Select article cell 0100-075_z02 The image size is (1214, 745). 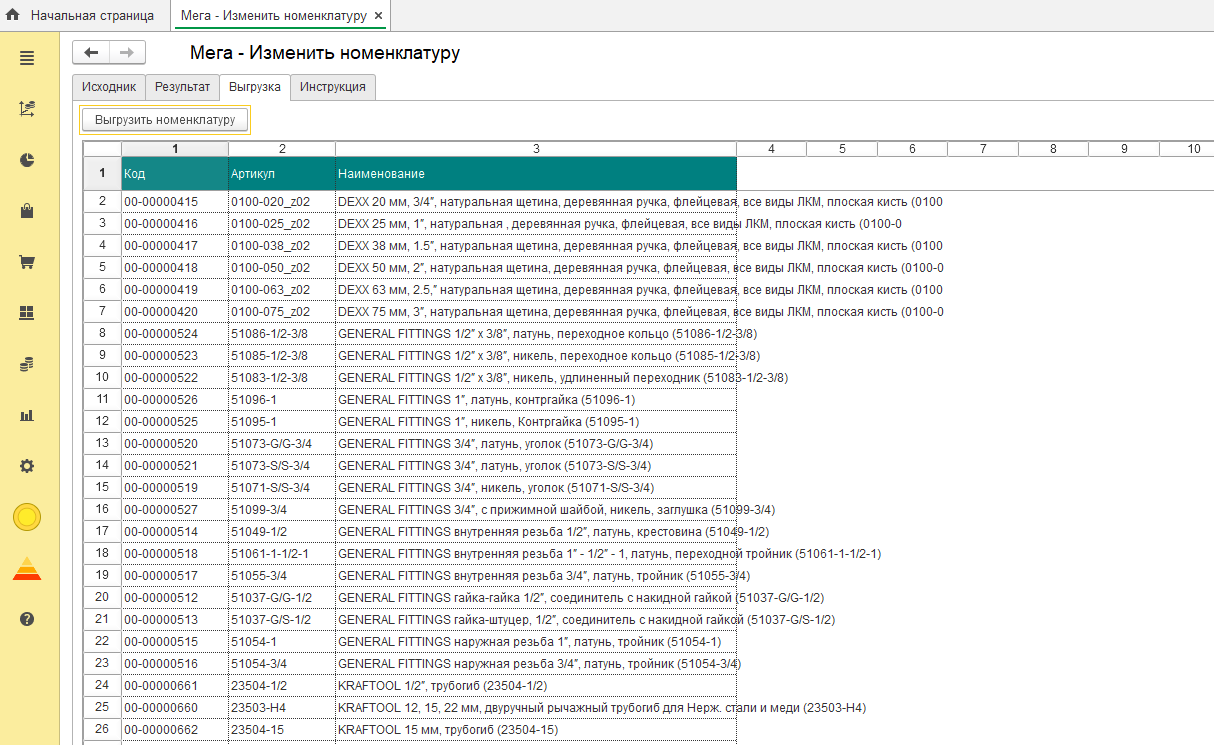coord(282,311)
